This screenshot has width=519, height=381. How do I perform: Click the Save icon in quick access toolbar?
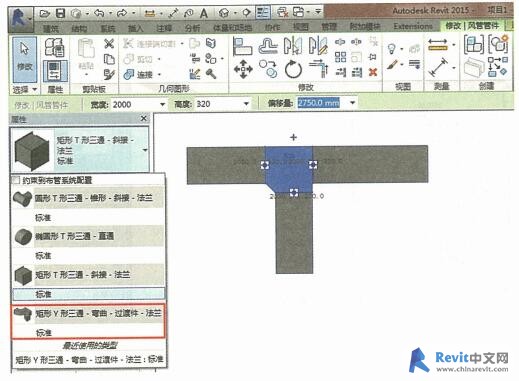point(60,13)
